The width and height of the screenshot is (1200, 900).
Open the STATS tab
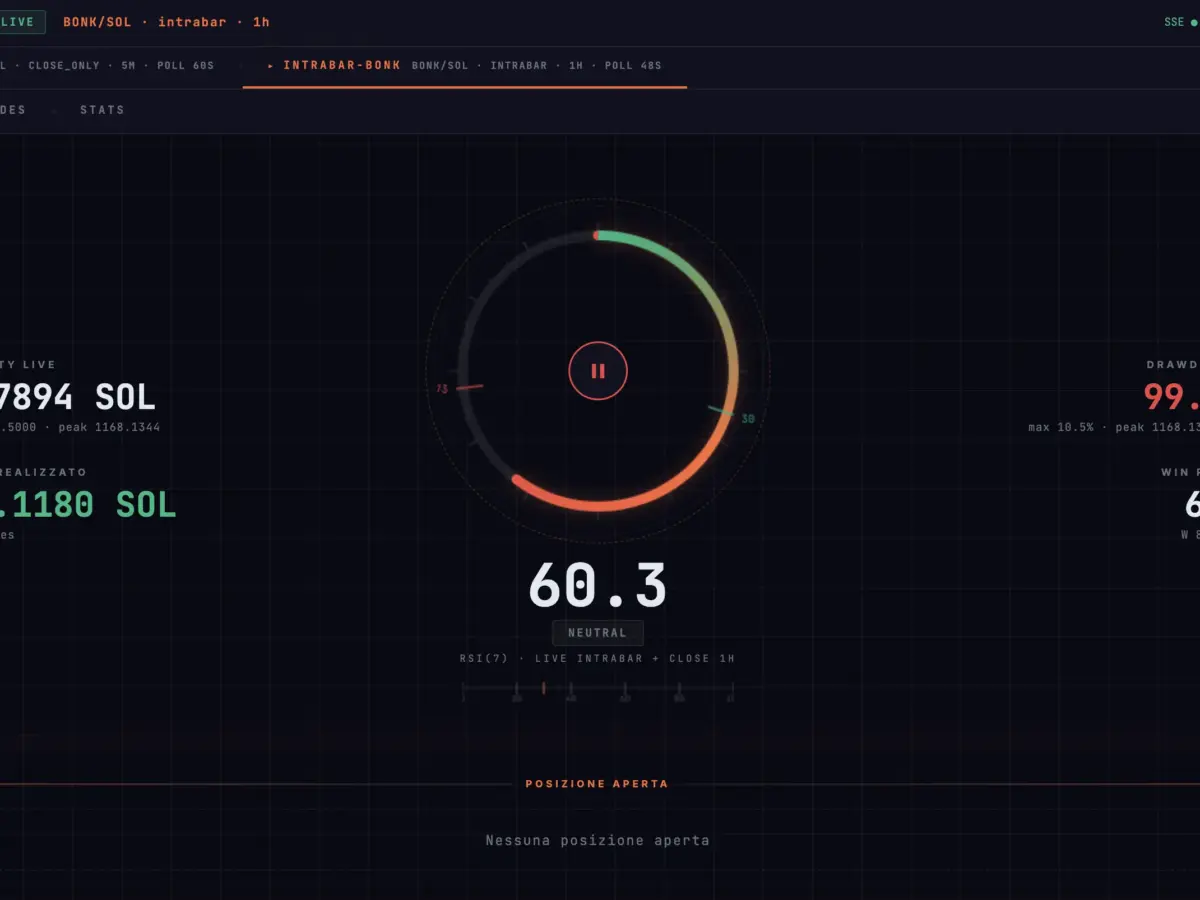point(102,110)
